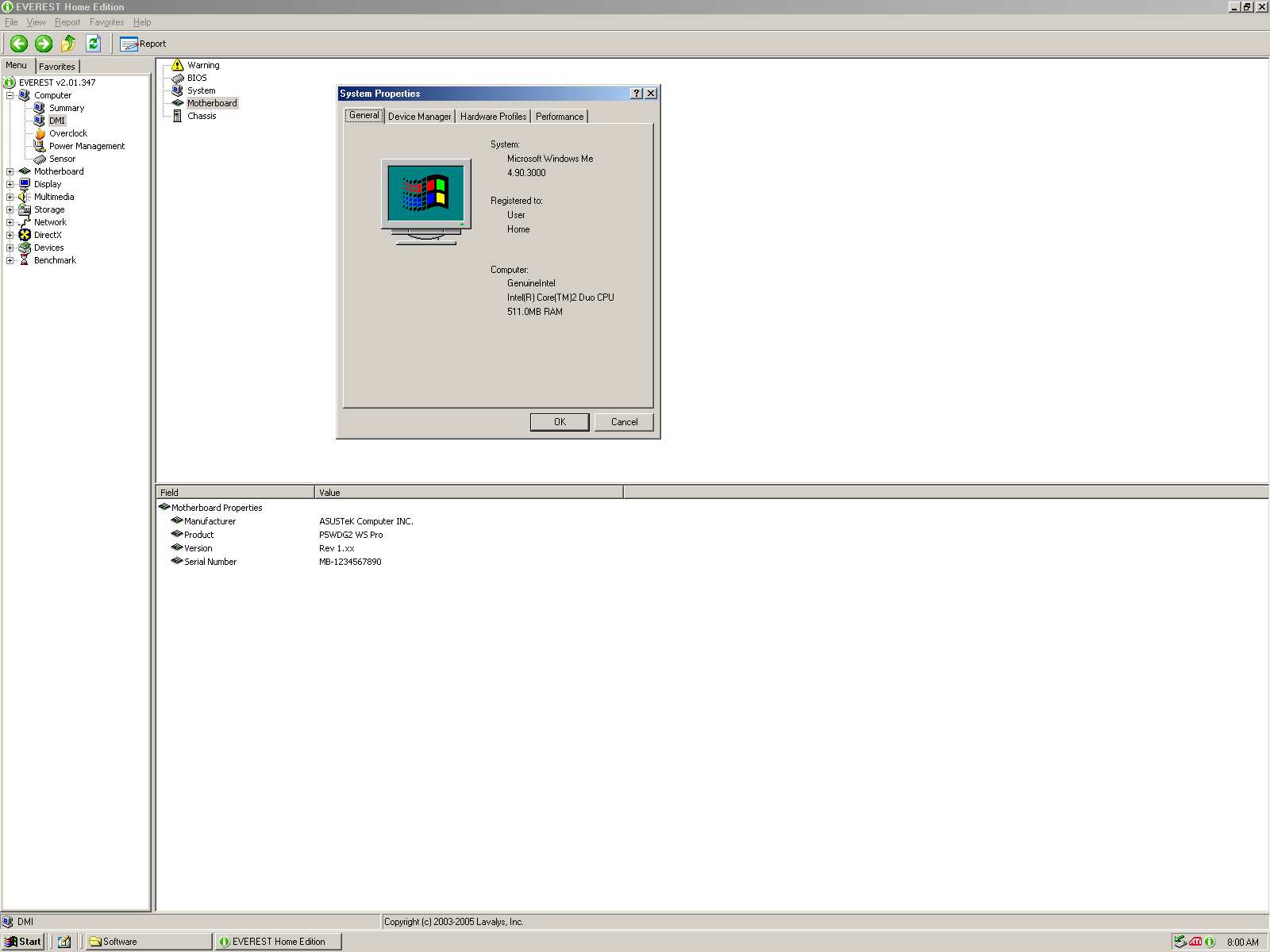Viewport: 1270px width, 952px height.
Task: Expand the DirectX tree node
Action: [x=10, y=235]
